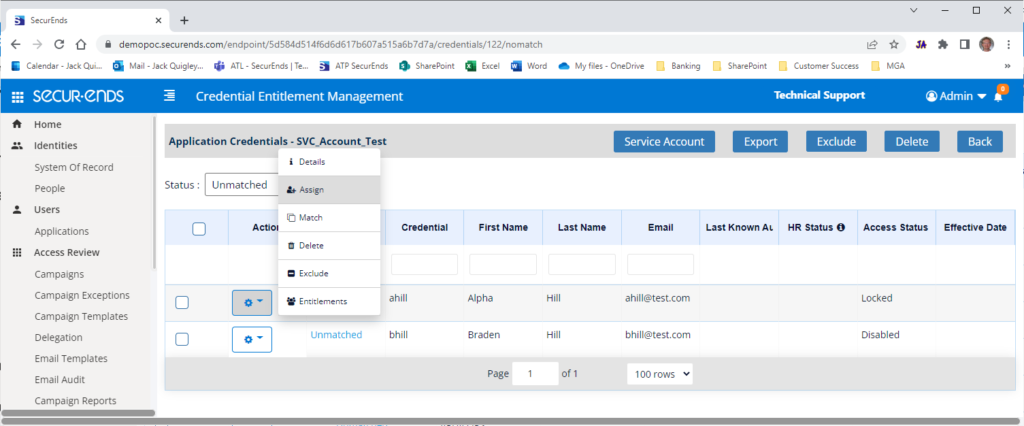
Task: Show more bookmarks chevron
Action: coord(1008,66)
